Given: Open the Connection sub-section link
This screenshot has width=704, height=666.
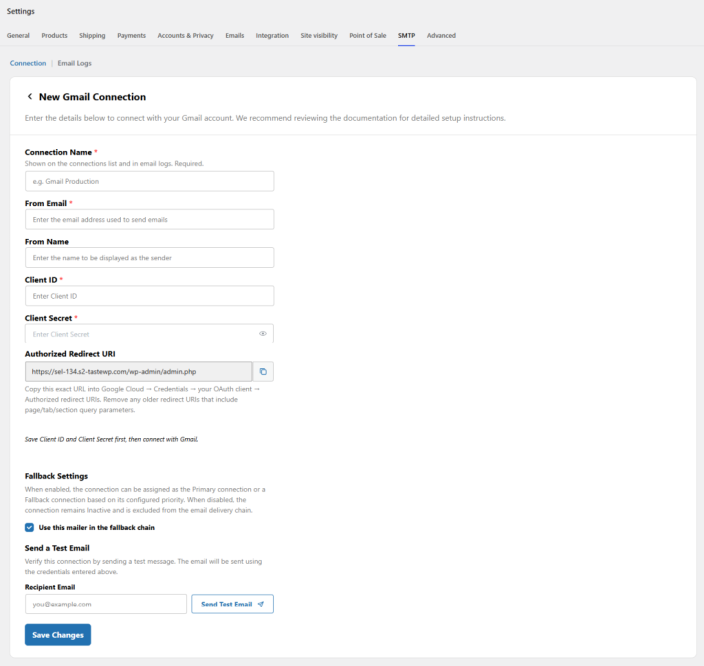Looking at the screenshot, I should 28,63.
